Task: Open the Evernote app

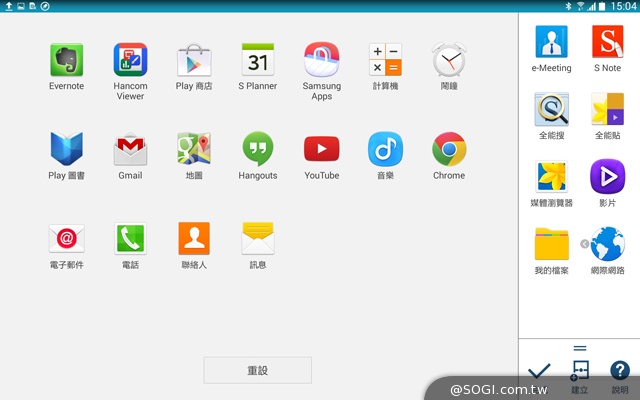Action: pos(66,60)
